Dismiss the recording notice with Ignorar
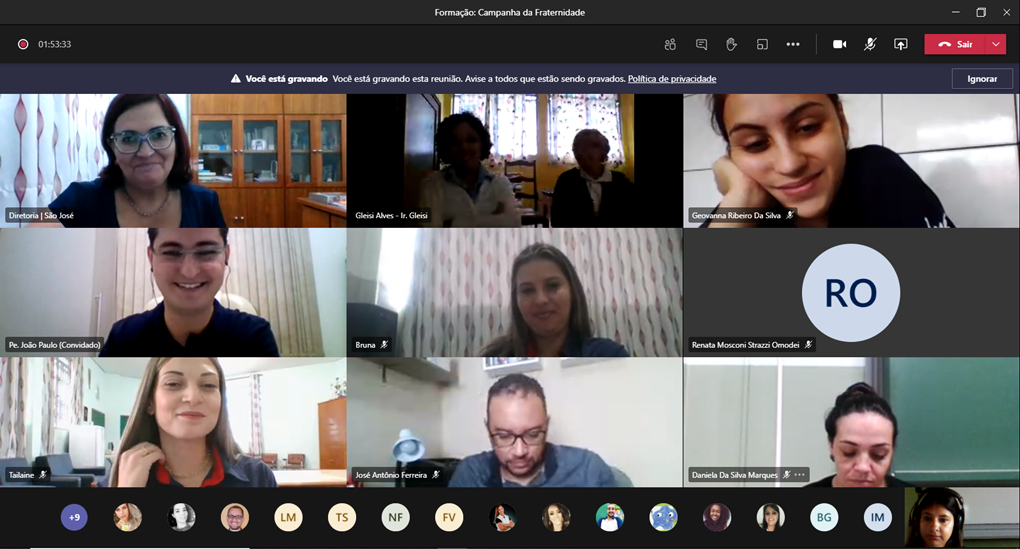This screenshot has width=1020, height=549. coord(982,79)
